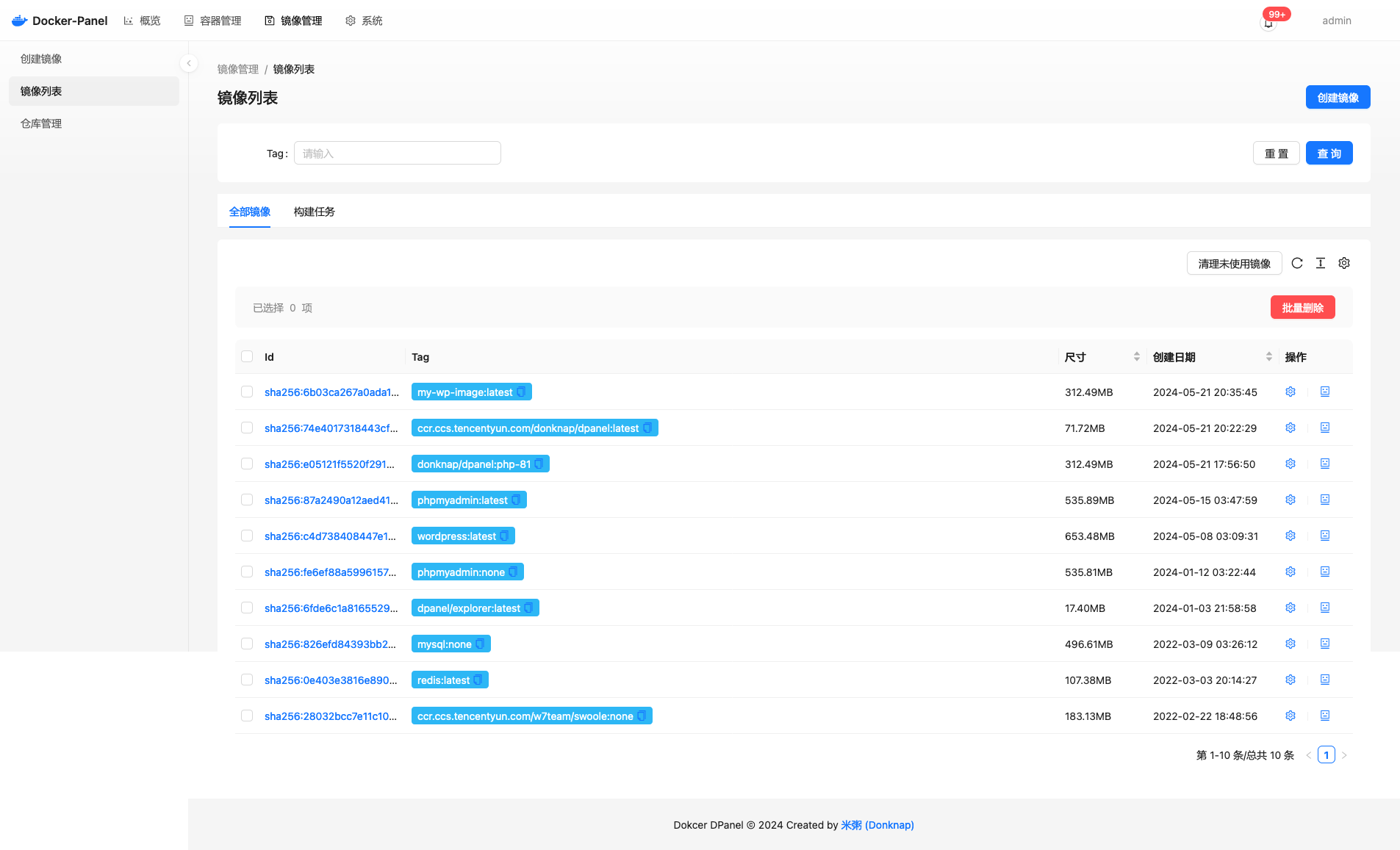Sort images by 尺寸 column
Image resolution: width=1400 pixels, height=850 pixels.
point(1136,356)
